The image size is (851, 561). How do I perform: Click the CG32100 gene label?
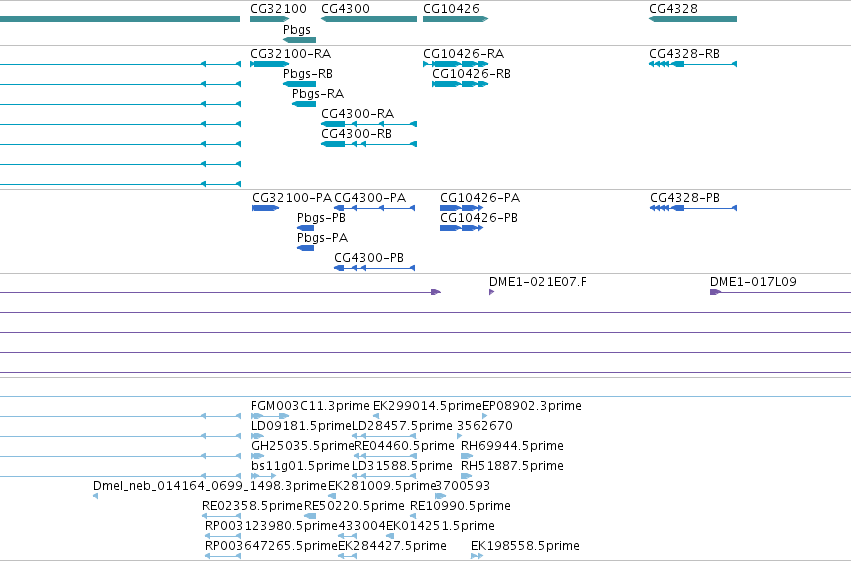point(278,9)
